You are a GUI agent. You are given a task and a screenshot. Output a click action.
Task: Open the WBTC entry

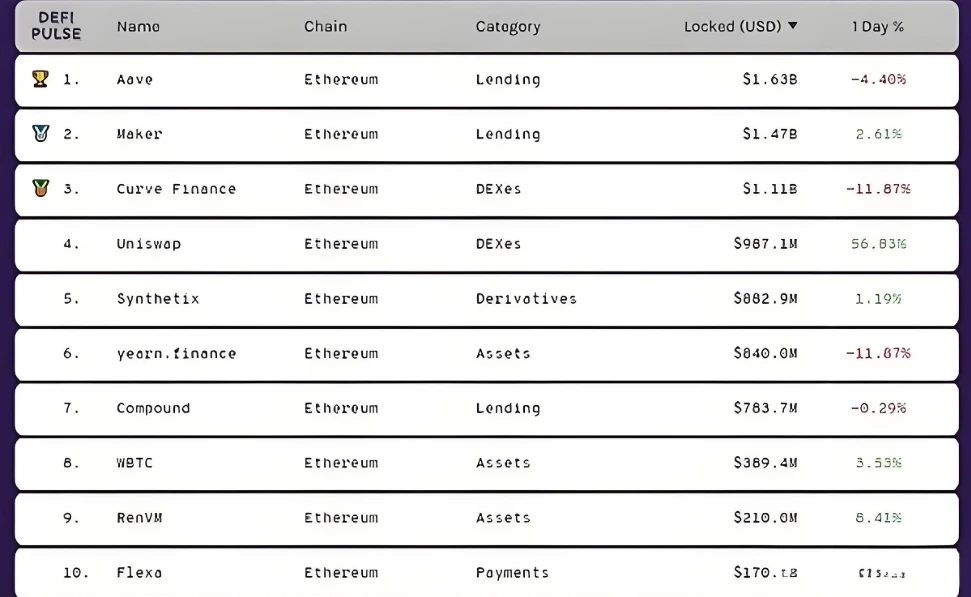tap(134, 463)
